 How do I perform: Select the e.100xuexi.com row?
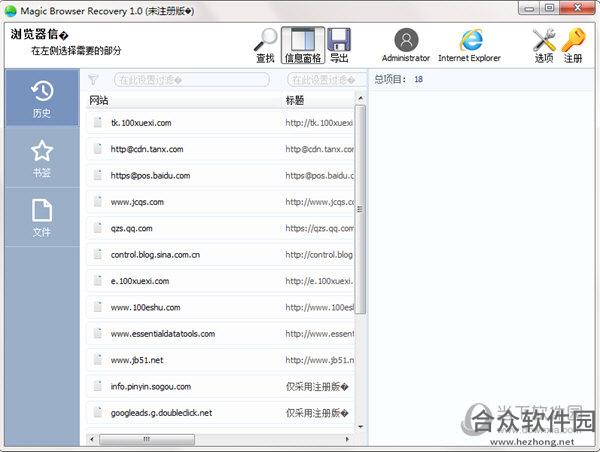pyautogui.click(x=220, y=281)
